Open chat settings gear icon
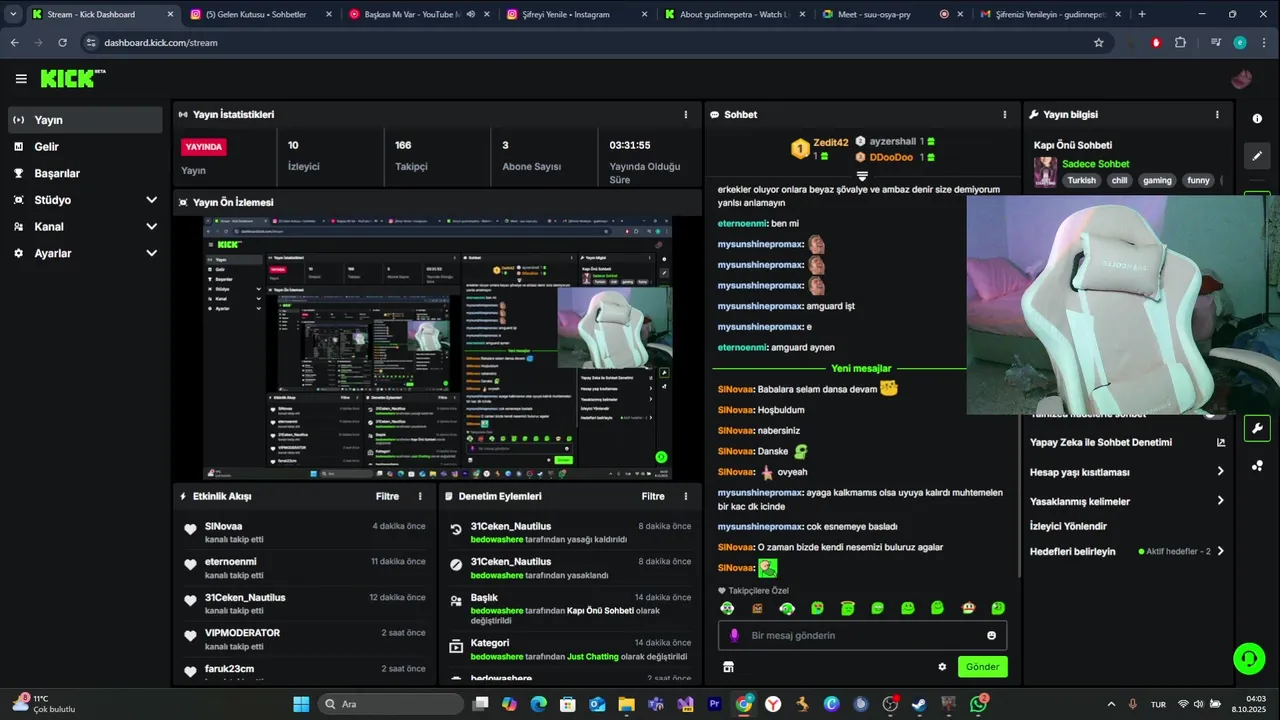1280x720 pixels. click(942, 667)
